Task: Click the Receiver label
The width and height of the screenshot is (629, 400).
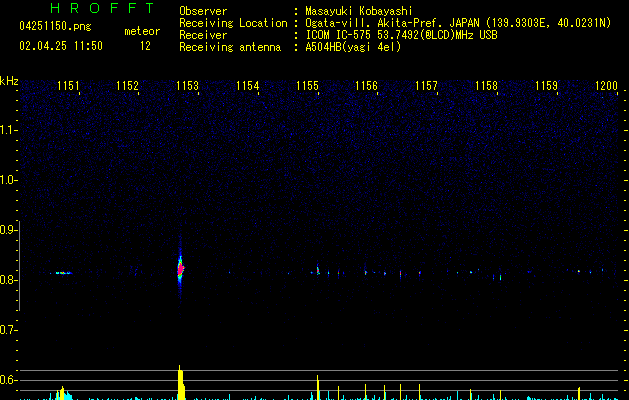Action: [x=203, y=35]
